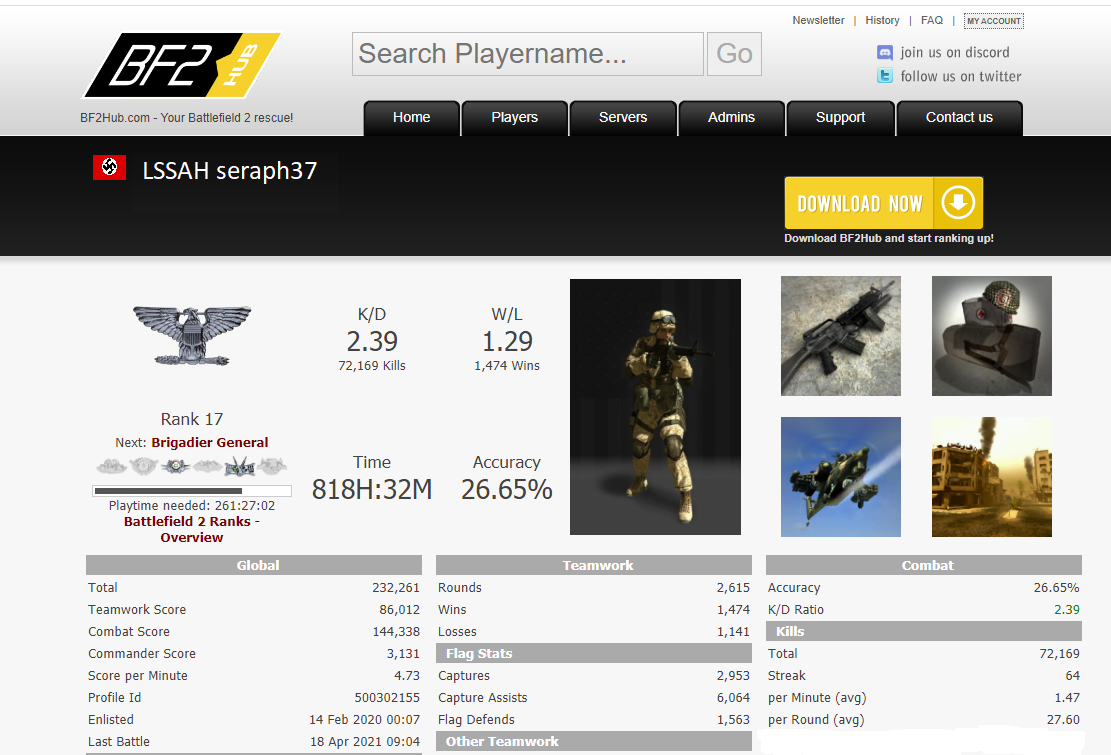
Task: Click the Colonel eagle rank insignia
Action: pos(191,335)
